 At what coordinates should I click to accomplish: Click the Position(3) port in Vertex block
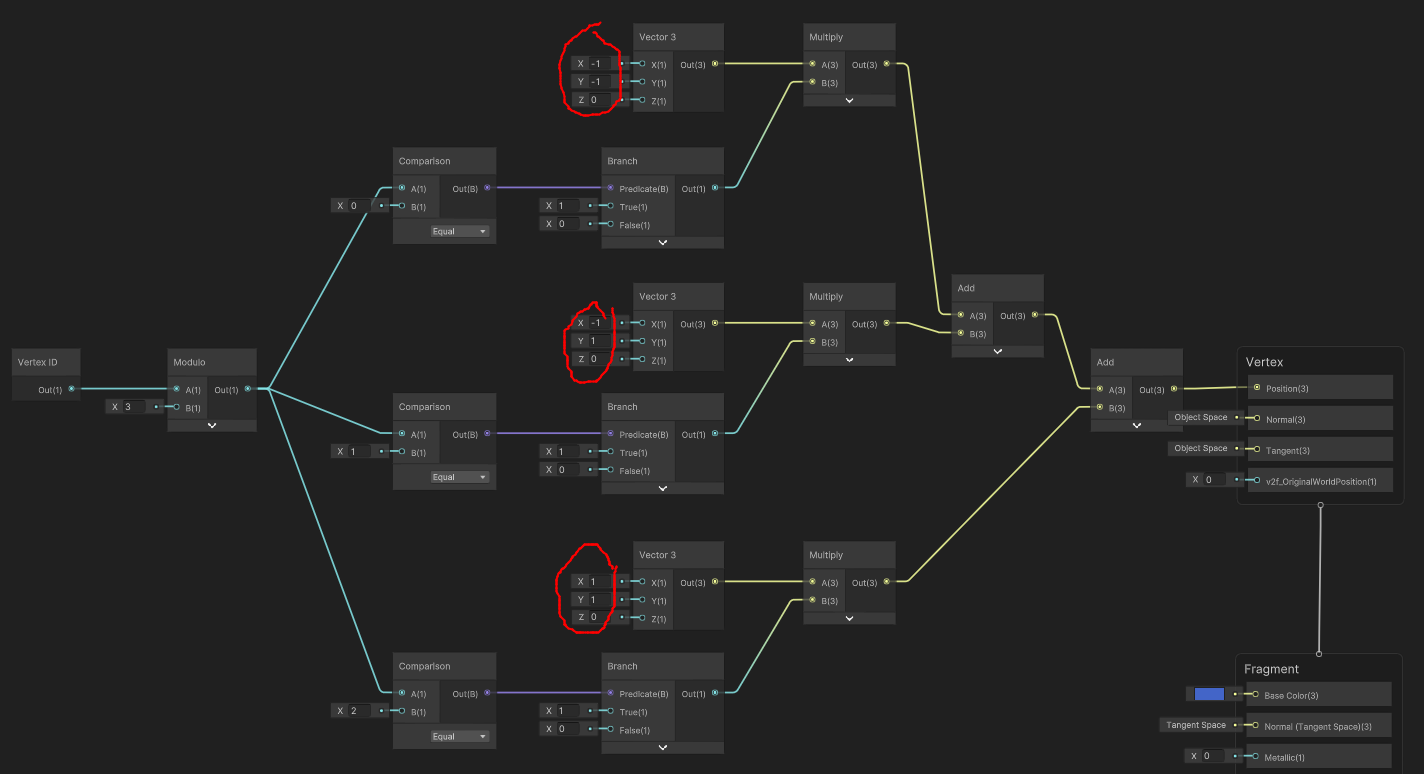(x=1256, y=388)
